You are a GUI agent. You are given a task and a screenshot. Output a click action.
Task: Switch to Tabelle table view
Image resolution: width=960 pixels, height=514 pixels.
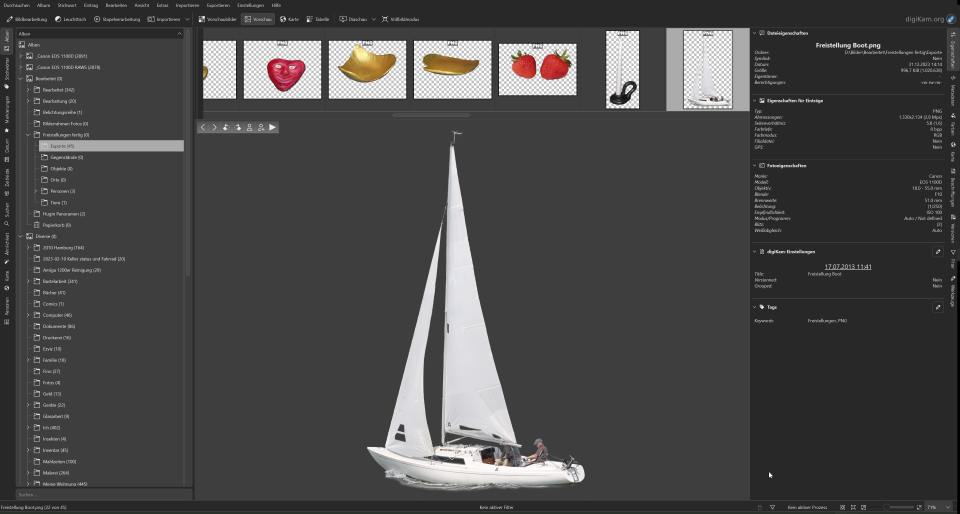[x=320, y=19]
